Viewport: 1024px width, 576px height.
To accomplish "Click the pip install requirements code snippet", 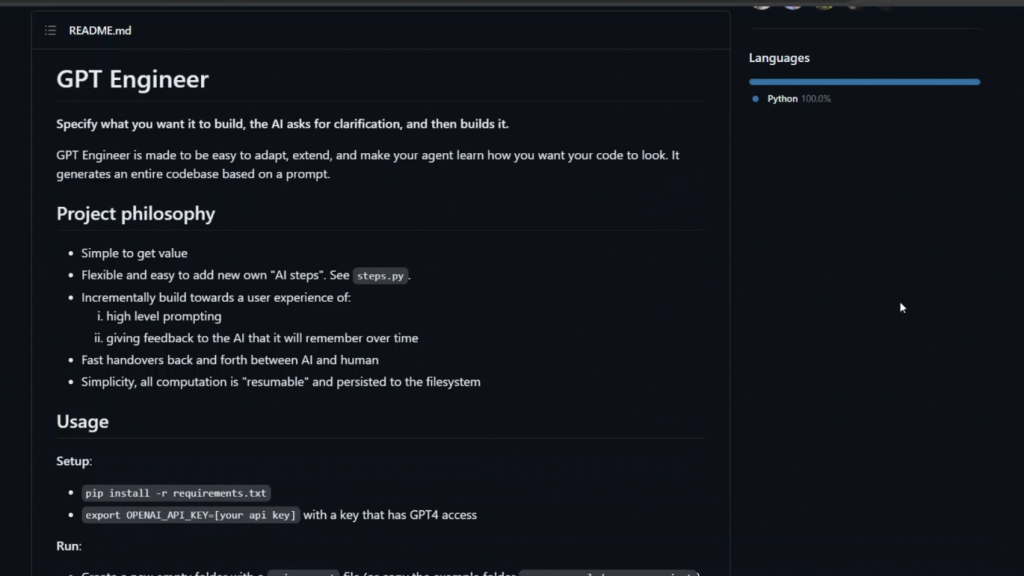I will coord(176,493).
